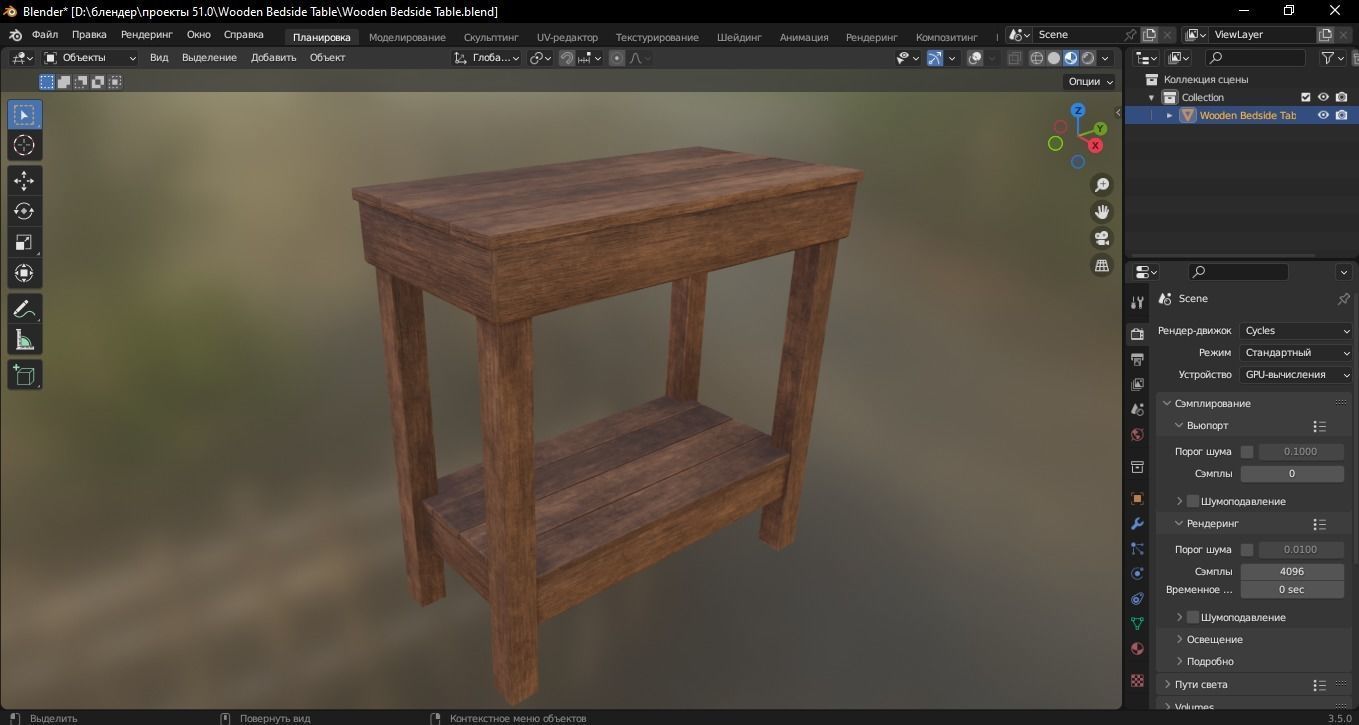Open the Правка menu
The image size is (1359, 725).
tap(89, 35)
